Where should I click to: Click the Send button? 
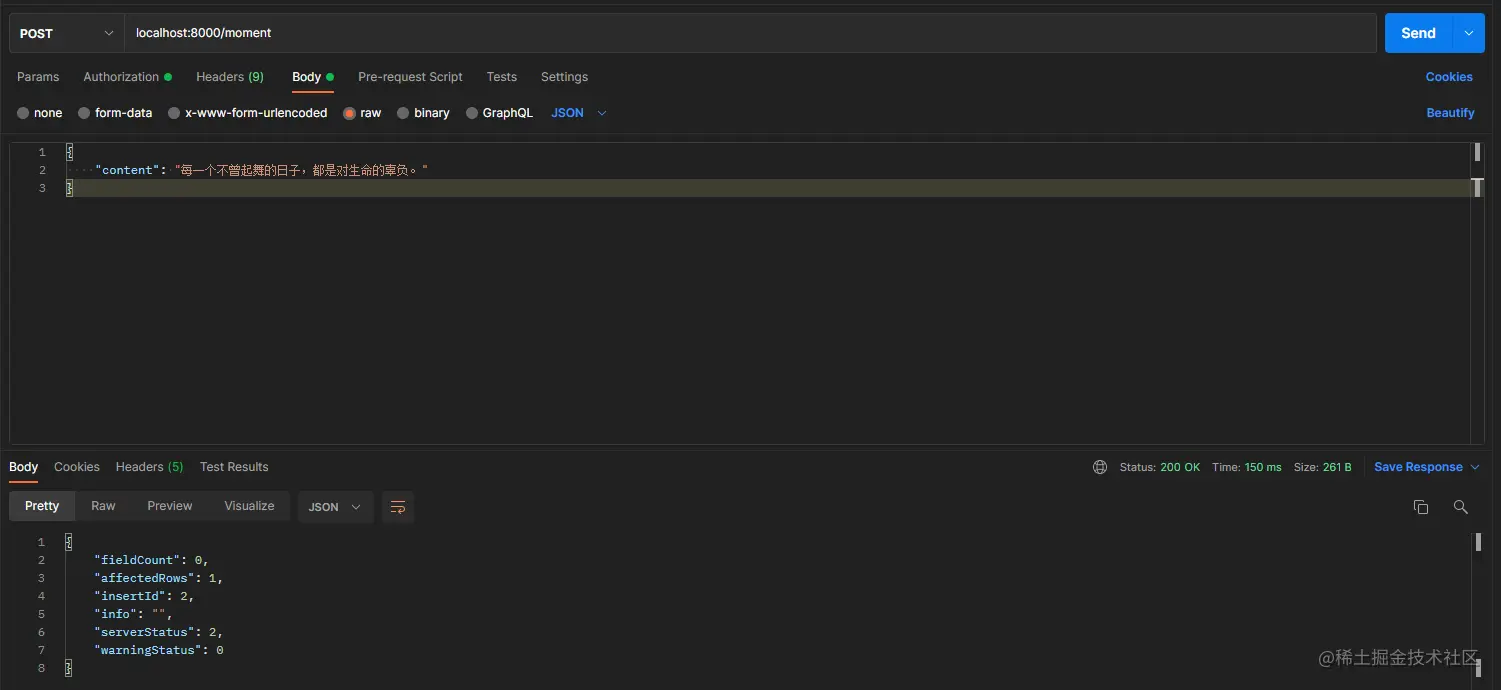click(x=1418, y=33)
